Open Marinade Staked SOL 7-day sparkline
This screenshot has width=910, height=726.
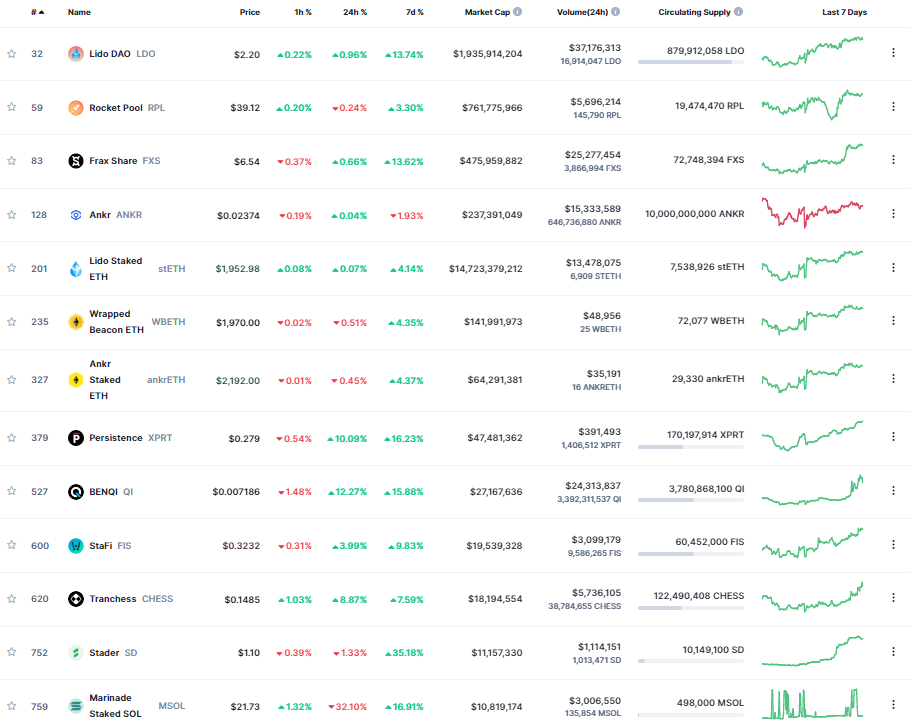pyautogui.click(x=812, y=704)
